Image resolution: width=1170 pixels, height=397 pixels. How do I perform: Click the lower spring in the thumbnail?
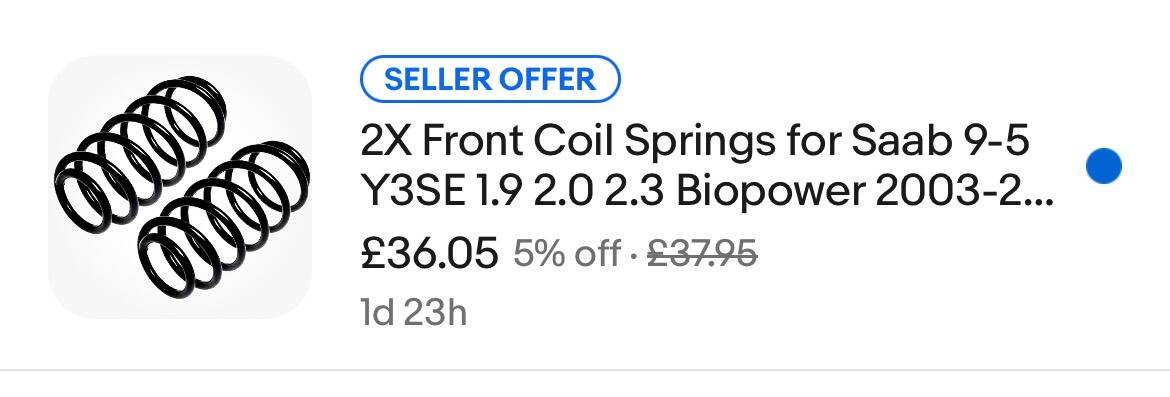(223, 219)
